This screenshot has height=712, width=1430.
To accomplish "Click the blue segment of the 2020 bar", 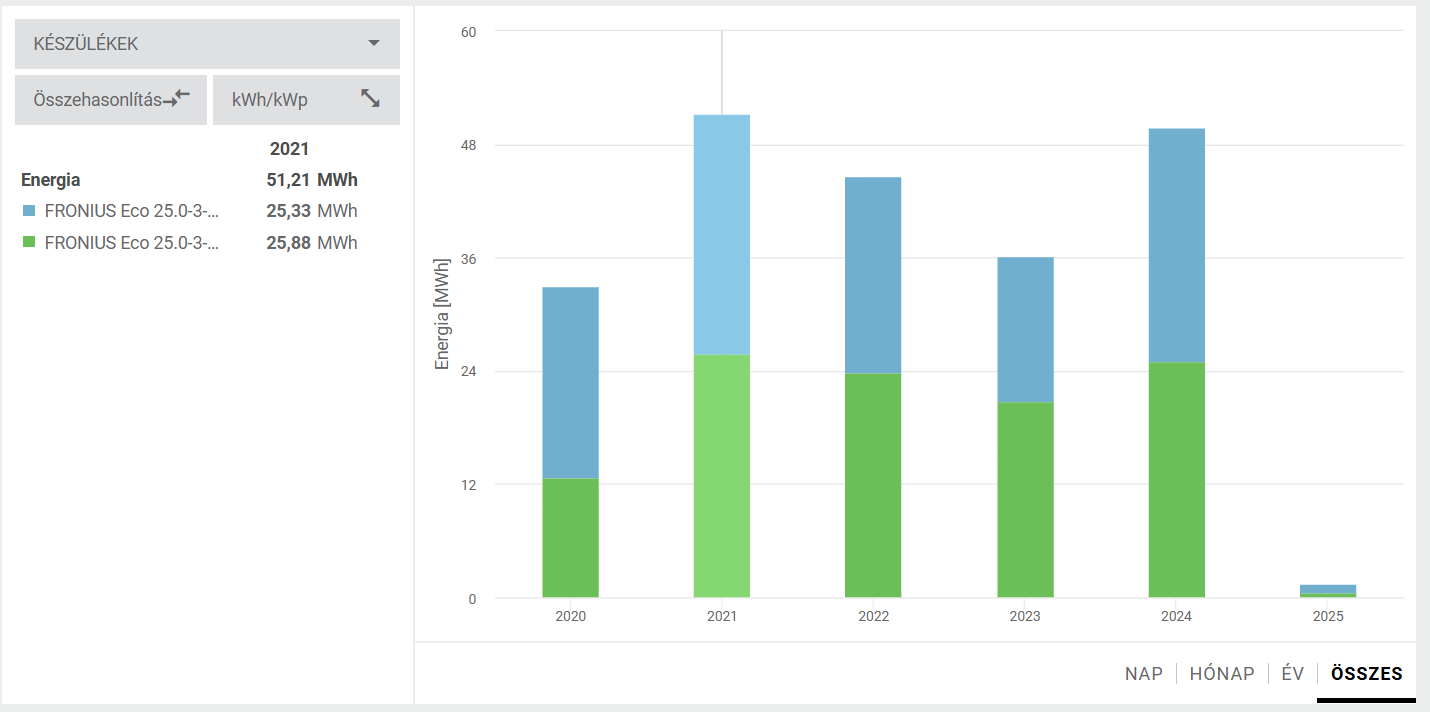I will tap(570, 382).
